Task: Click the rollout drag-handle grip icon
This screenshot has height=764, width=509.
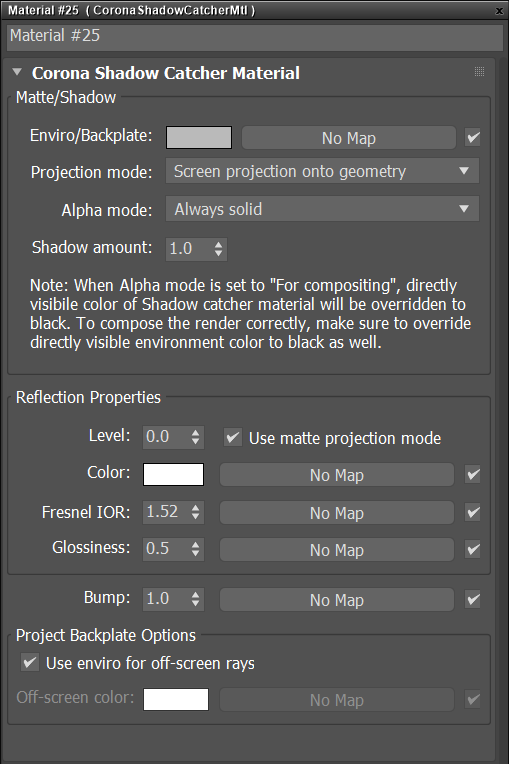Action: pos(479,72)
